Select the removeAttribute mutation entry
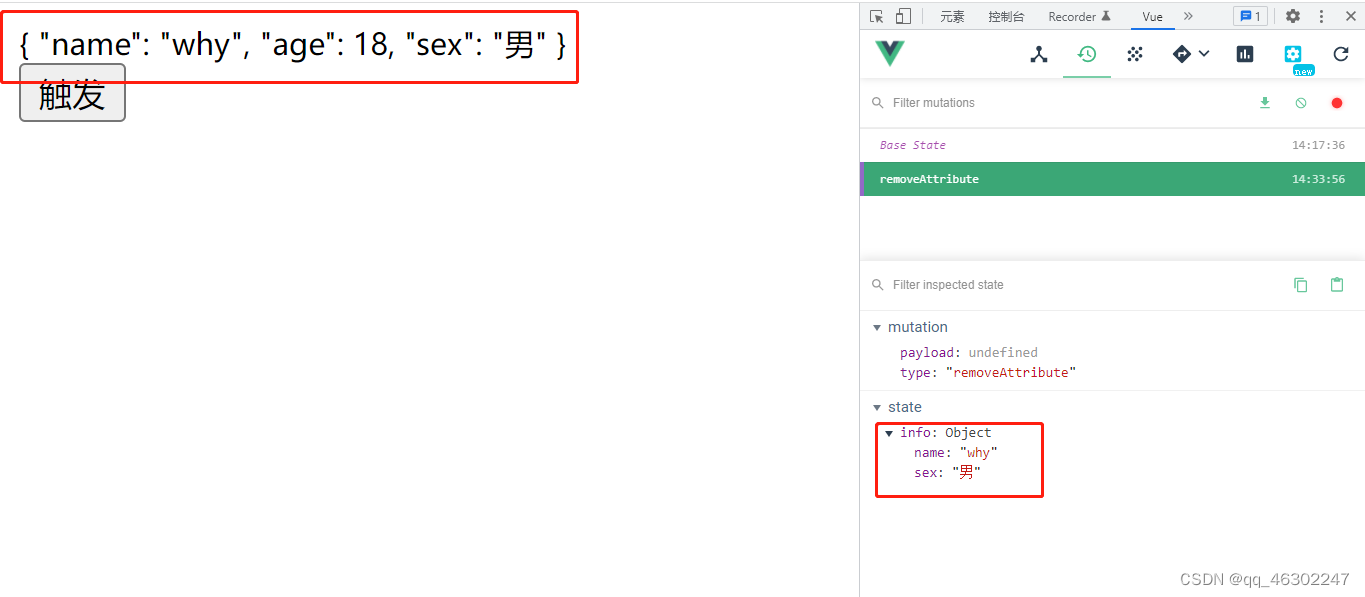This screenshot has height=597, width=1365. point(1112,179)
